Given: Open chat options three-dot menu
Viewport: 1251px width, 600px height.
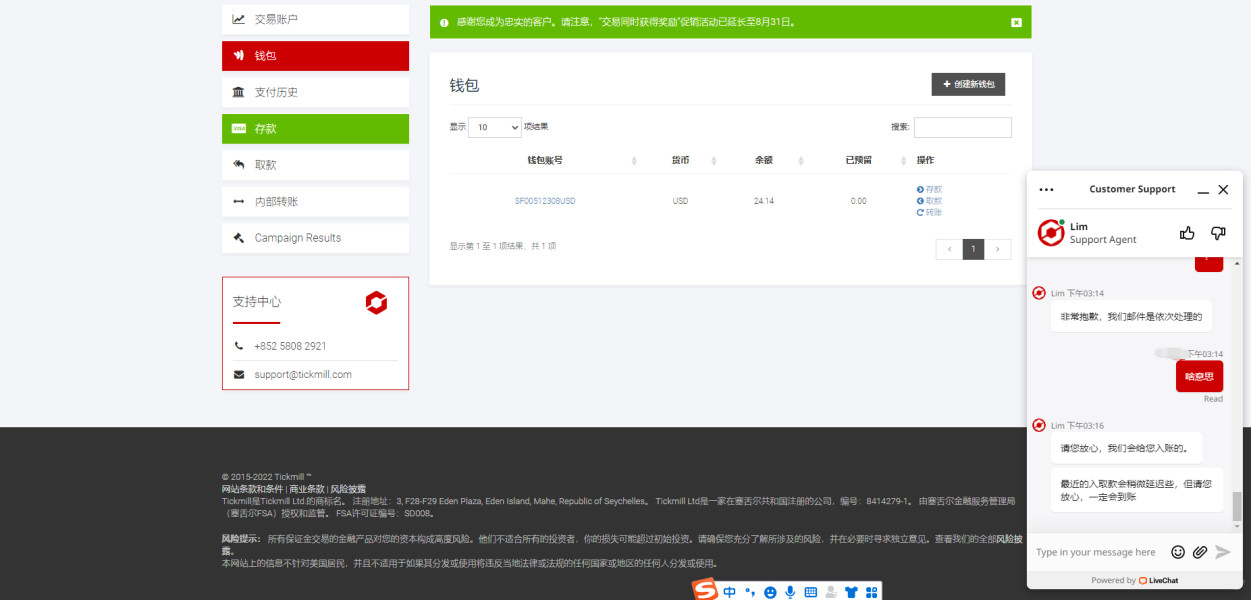Looking at the screenshot, I should click(x=1047, y=189).
